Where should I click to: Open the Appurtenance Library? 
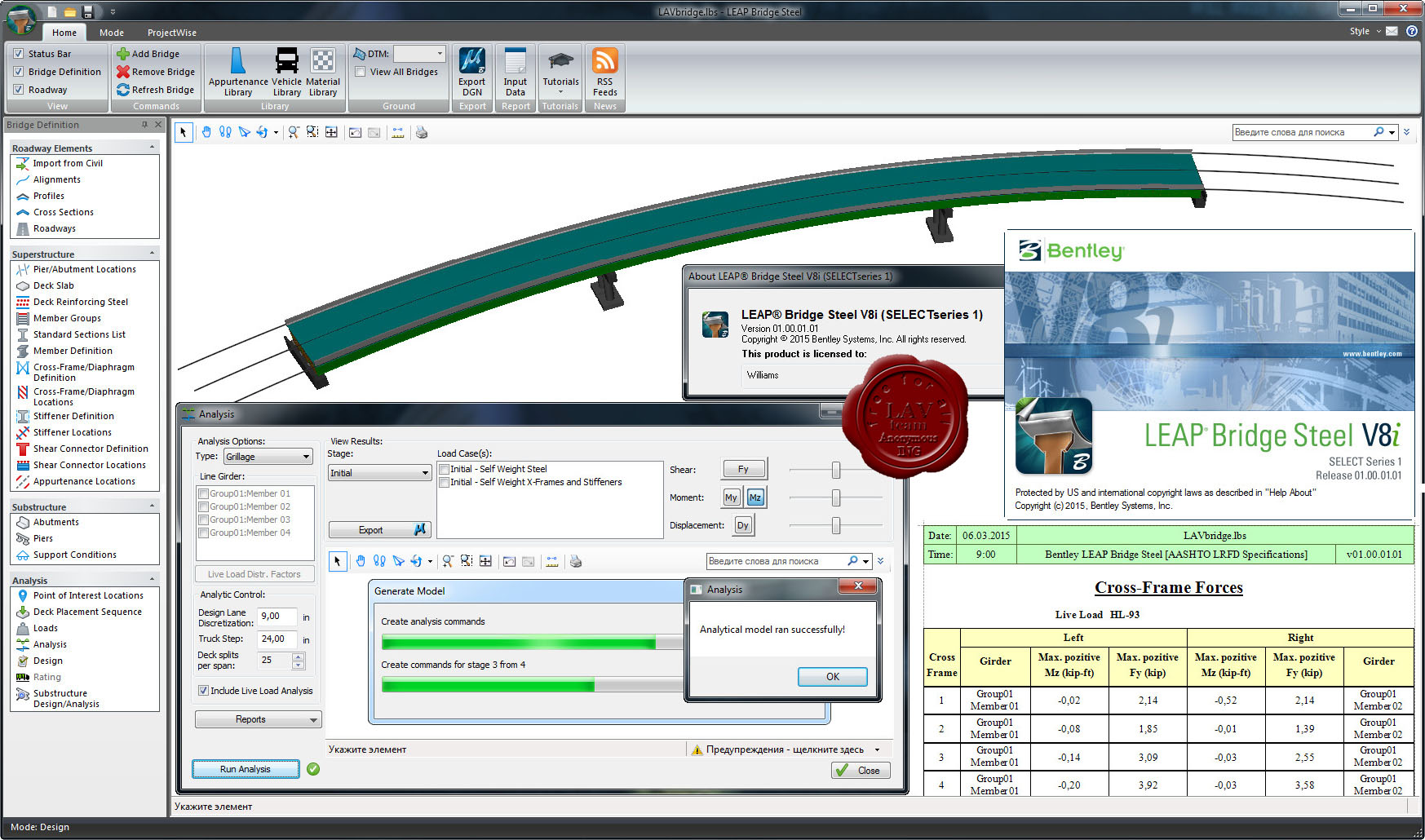[237, 72]
